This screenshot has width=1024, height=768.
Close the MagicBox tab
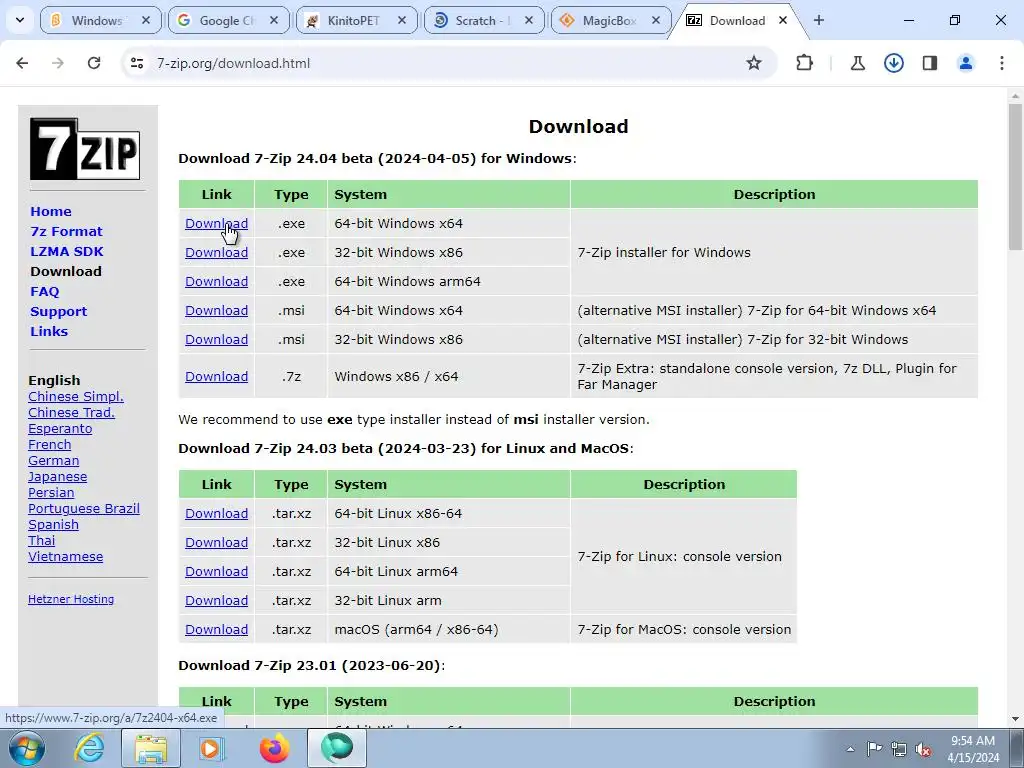point(656,20)
